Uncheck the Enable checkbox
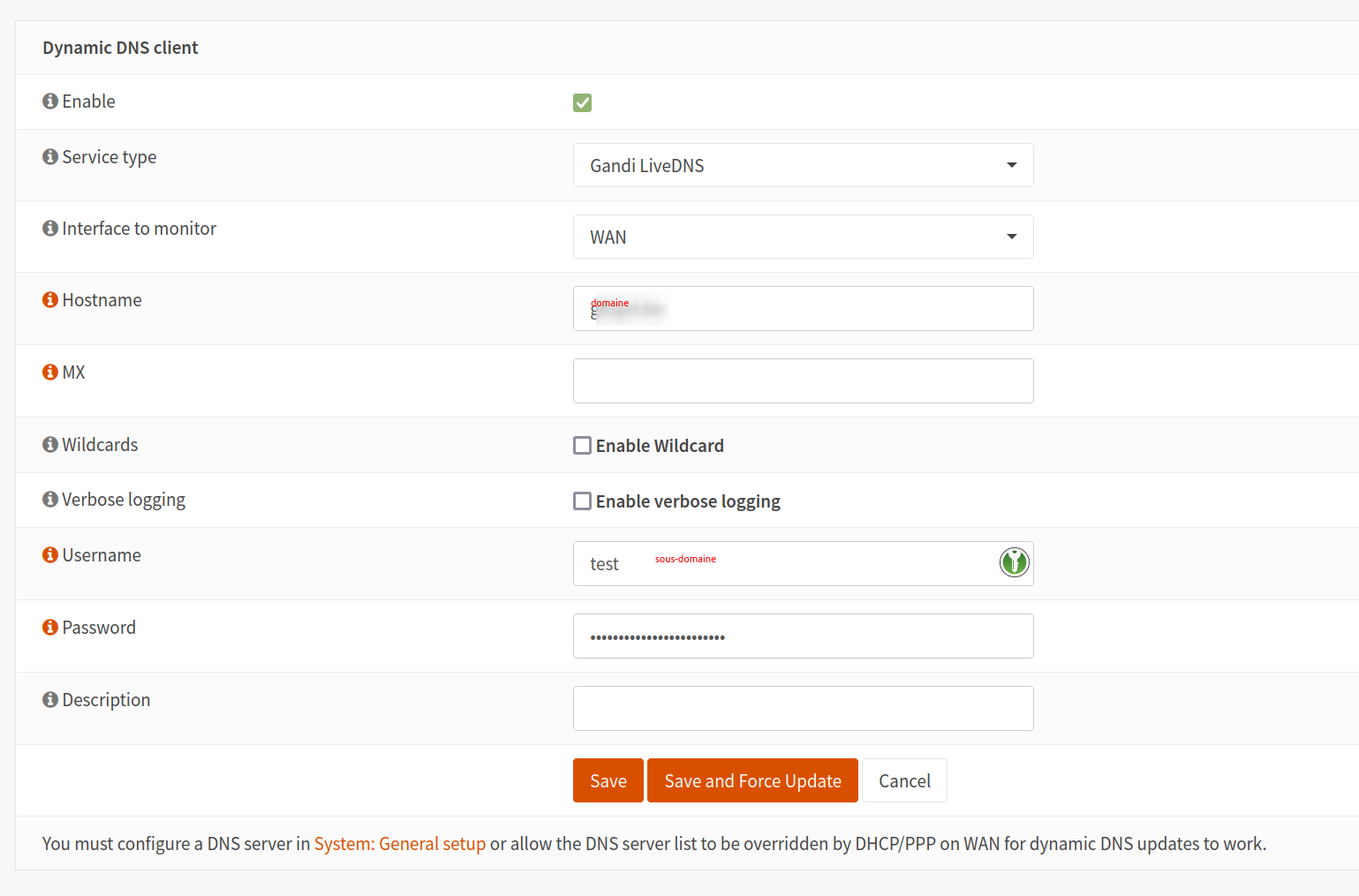This screenshot has height=896, width=1359. [582, 103]
